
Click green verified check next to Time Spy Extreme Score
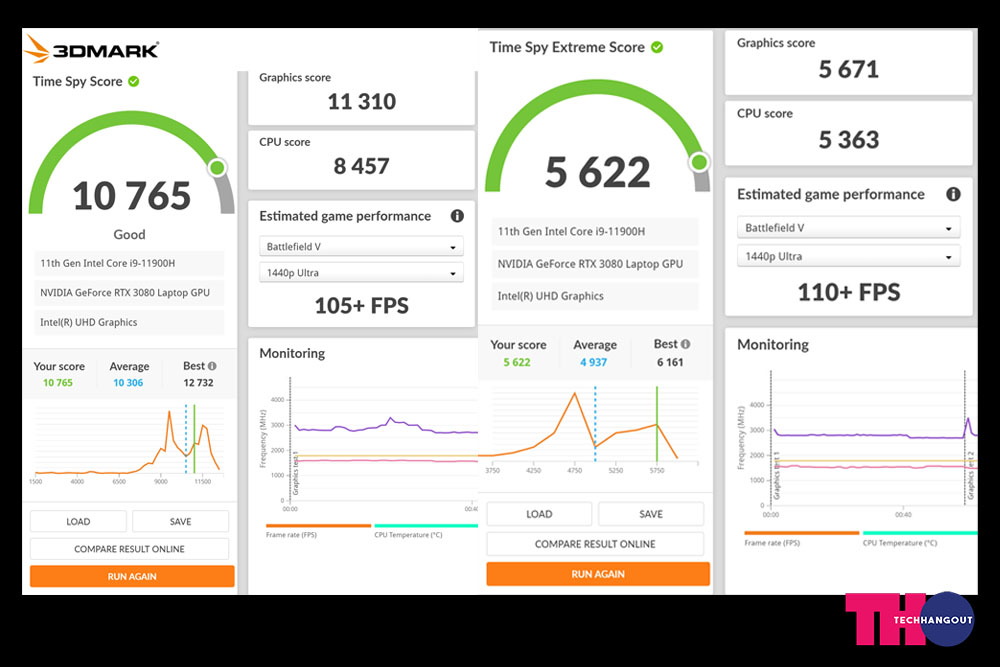(657, 47)
